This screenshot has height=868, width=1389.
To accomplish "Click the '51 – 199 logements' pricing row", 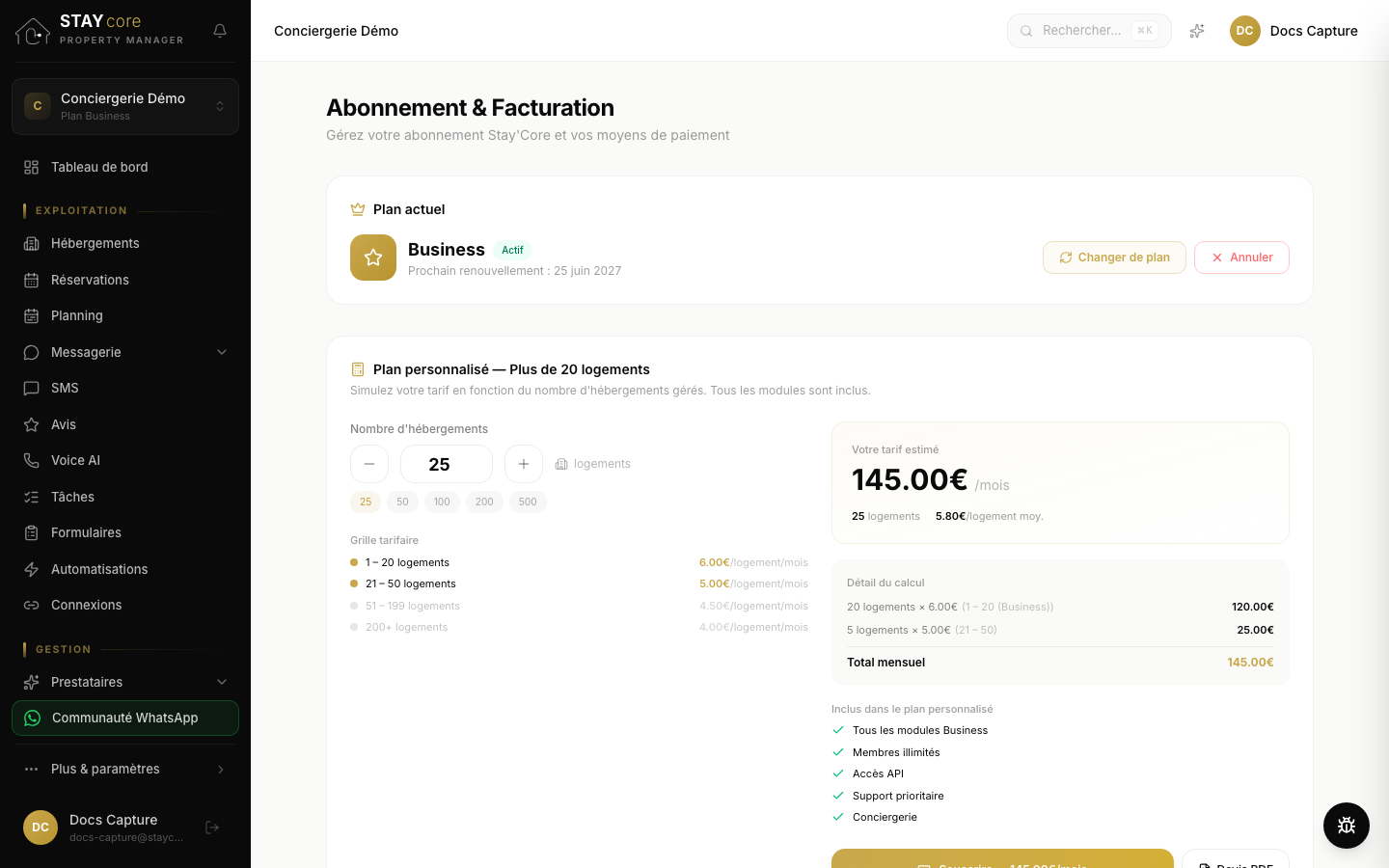I will point(579,606).
